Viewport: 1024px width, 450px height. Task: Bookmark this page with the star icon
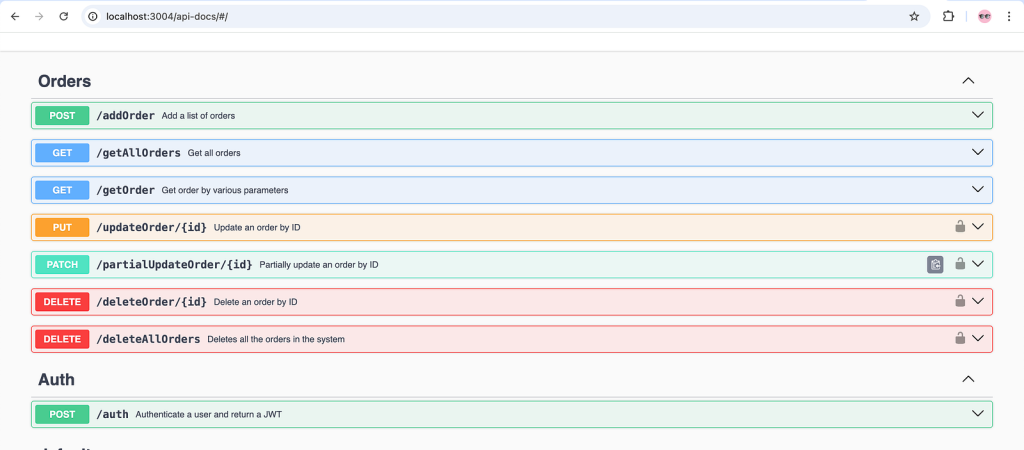(x=913, y=16)
